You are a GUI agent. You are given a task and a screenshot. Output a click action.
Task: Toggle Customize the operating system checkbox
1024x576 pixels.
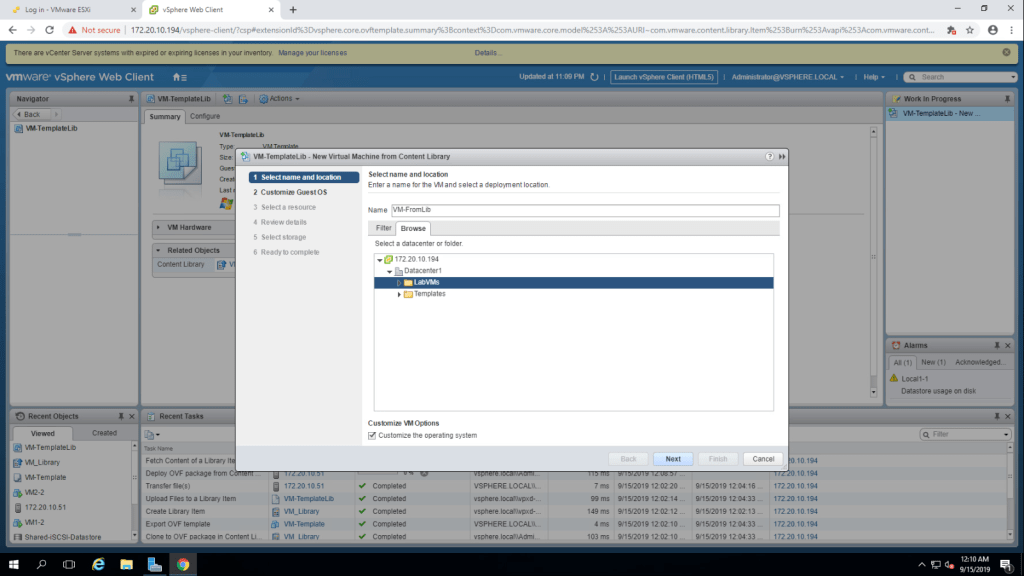point(373,435)
